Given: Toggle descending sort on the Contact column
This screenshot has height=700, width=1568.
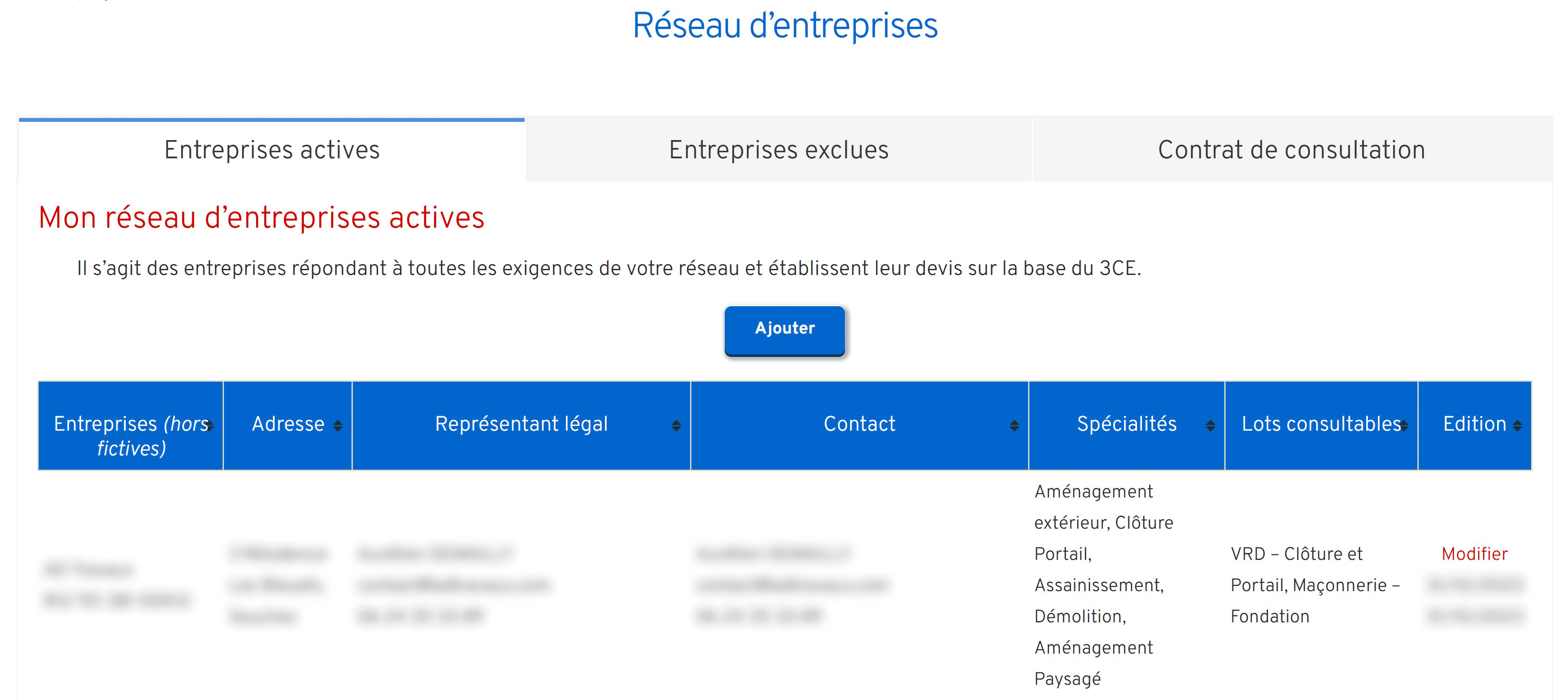Looking at the screenshot, I should 1014,425.
